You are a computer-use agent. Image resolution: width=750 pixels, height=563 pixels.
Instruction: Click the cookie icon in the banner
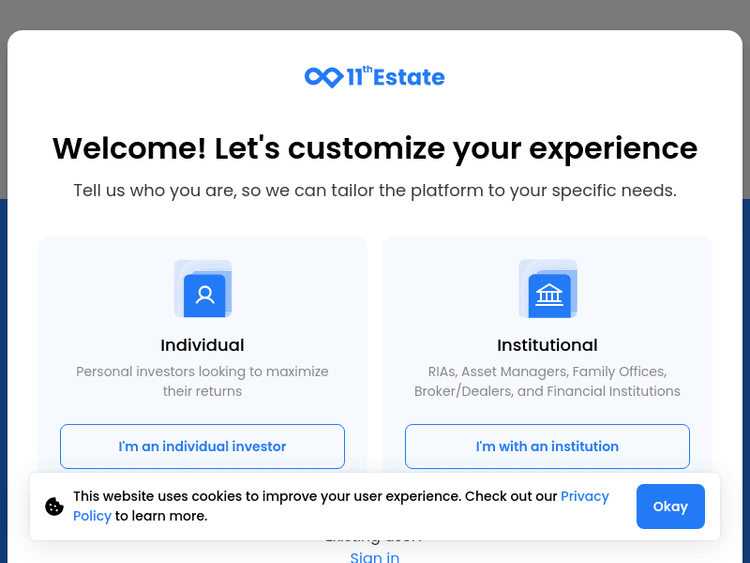coord(55,506)
